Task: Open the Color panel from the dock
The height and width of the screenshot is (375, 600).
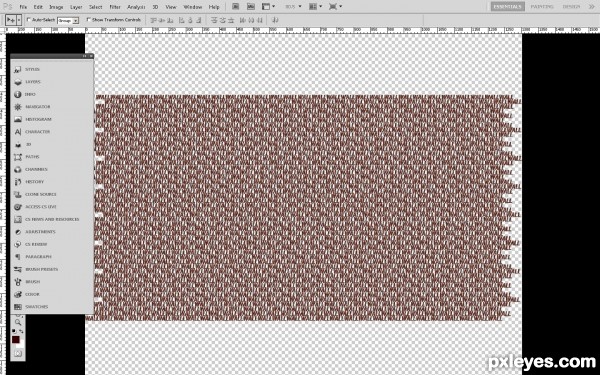Action: pyautogui.click(x=27, y=294)
